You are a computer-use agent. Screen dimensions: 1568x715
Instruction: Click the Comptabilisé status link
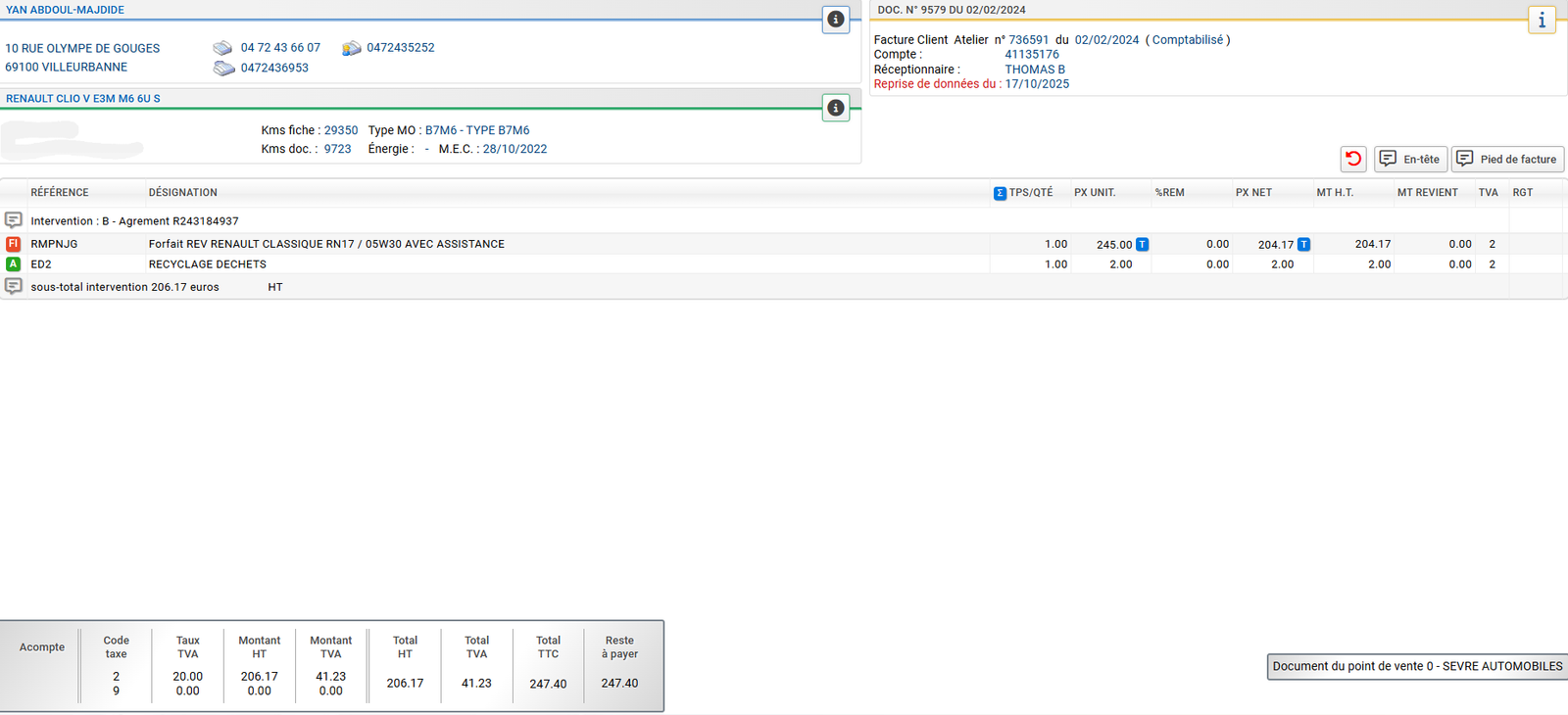point(1187,40)
